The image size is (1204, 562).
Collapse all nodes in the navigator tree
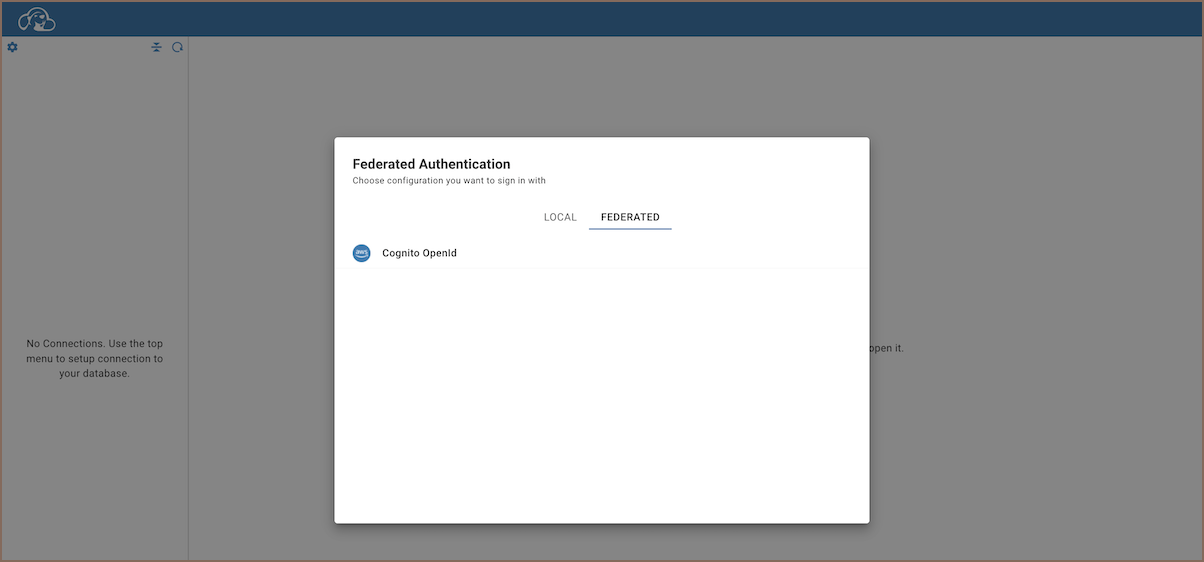click(x=156, y=47)
